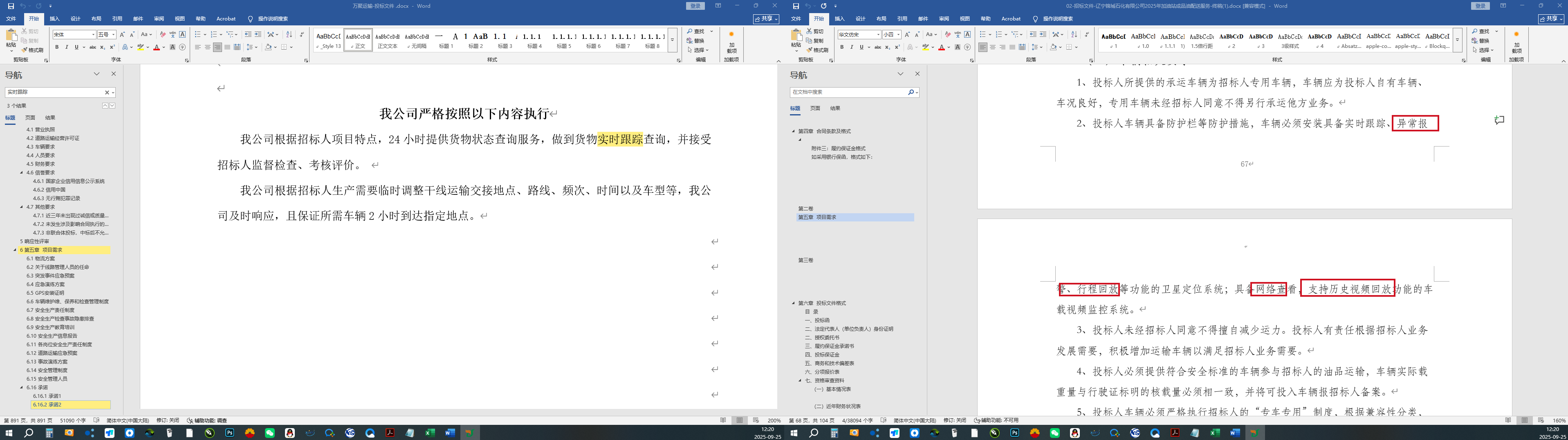Apply red font color in left window
Viewport: 1568px width, 440px height.
(157, 47)
